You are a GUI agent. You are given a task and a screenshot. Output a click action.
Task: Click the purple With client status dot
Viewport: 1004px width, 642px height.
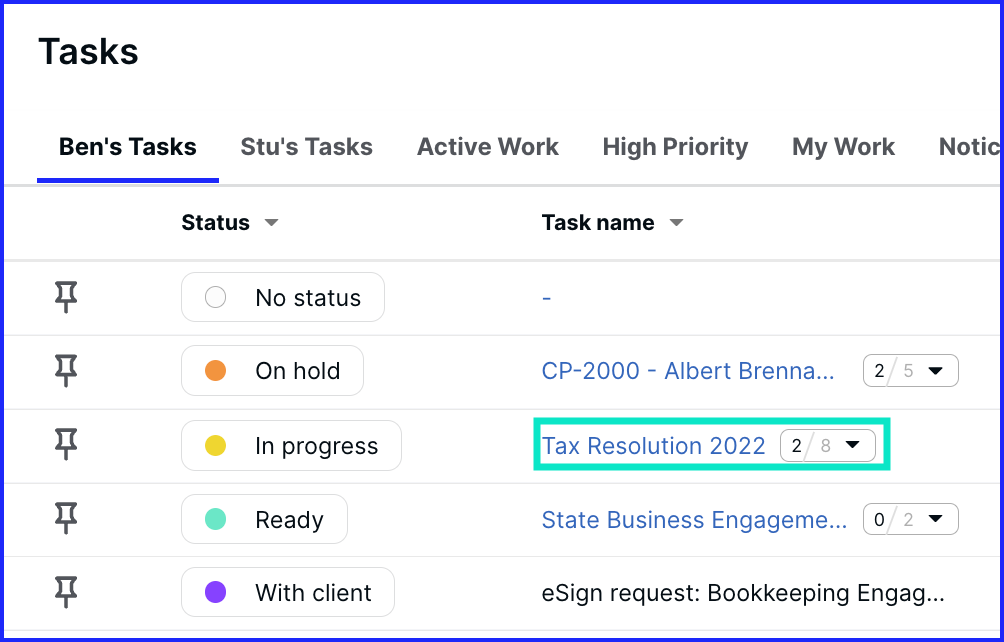tap(215, 593)
